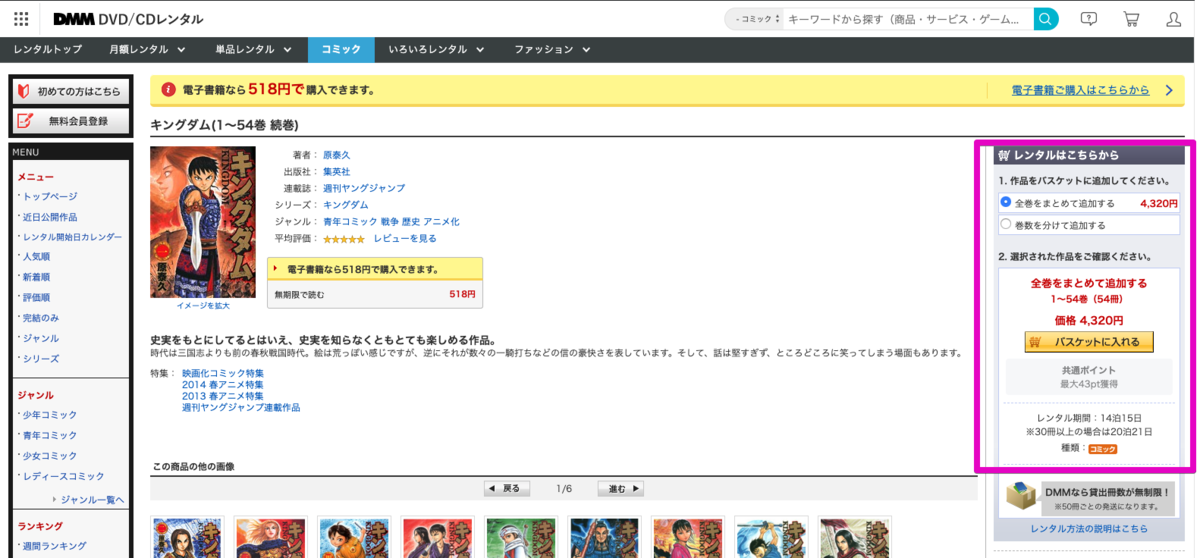Click first thumbnail in other images row
Screen dimensions: 1200x558
pos(187,537)
